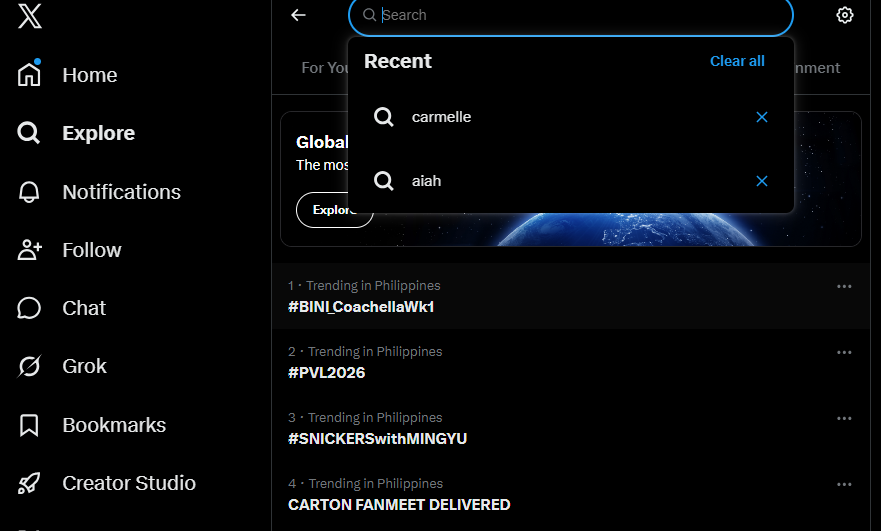Click the X logo

29,15
